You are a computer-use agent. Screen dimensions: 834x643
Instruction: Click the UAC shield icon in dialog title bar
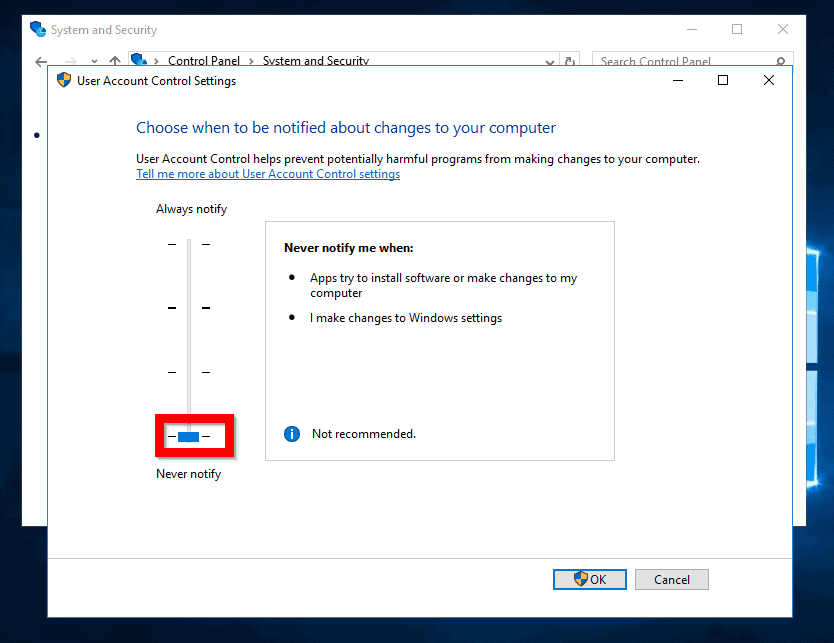[x=64, y=80]
